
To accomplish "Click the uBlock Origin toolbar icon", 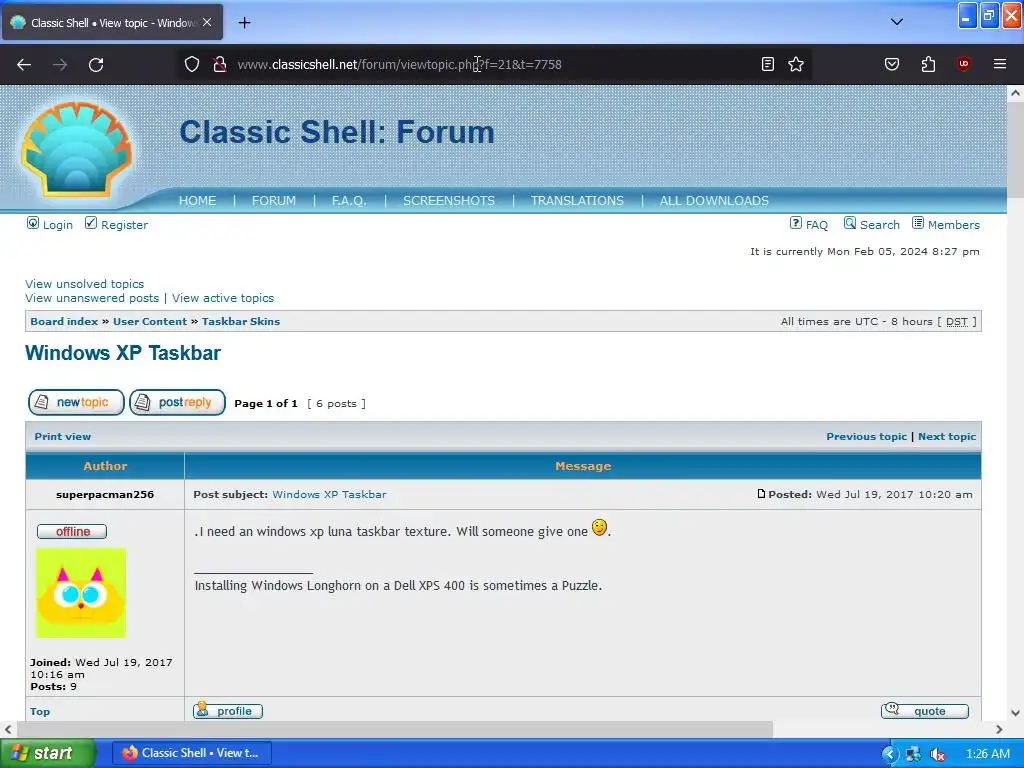I will 963,64.
